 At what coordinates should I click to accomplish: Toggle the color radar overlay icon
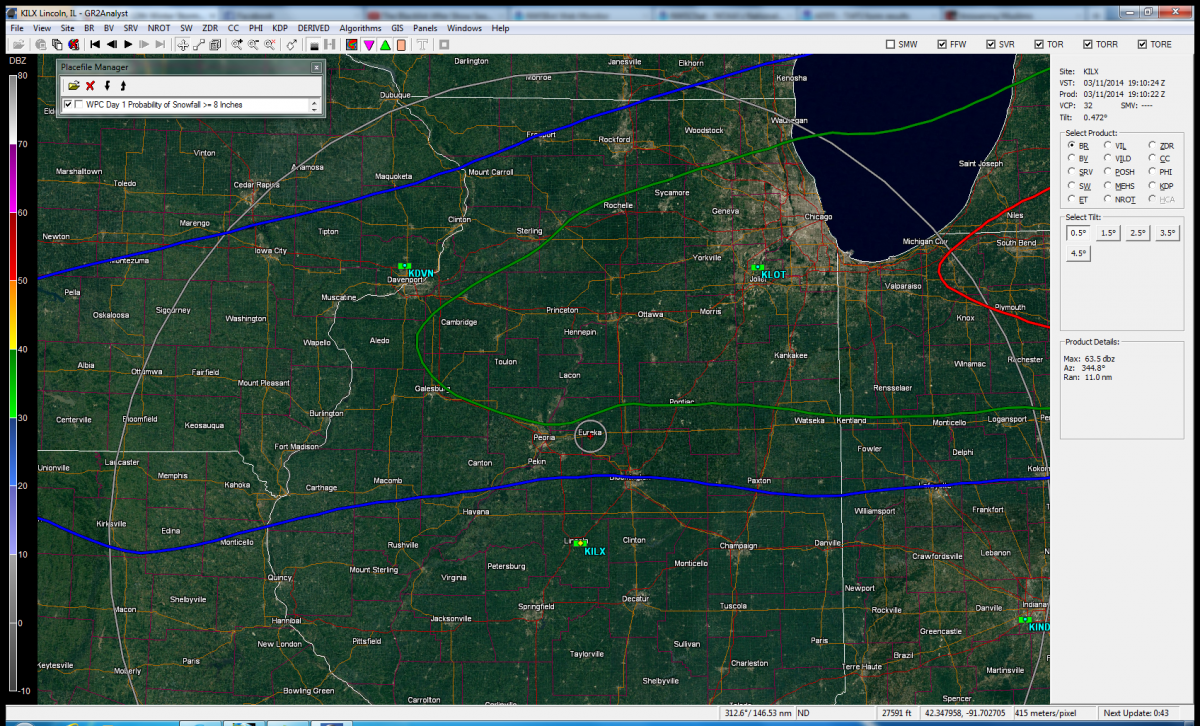(x=351, y=45)
